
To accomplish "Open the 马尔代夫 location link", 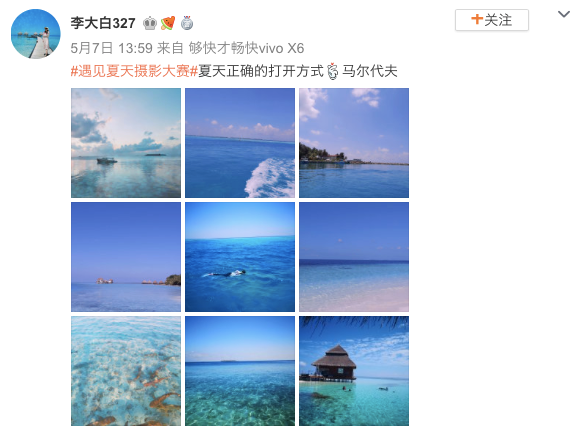I will [369, 71].
